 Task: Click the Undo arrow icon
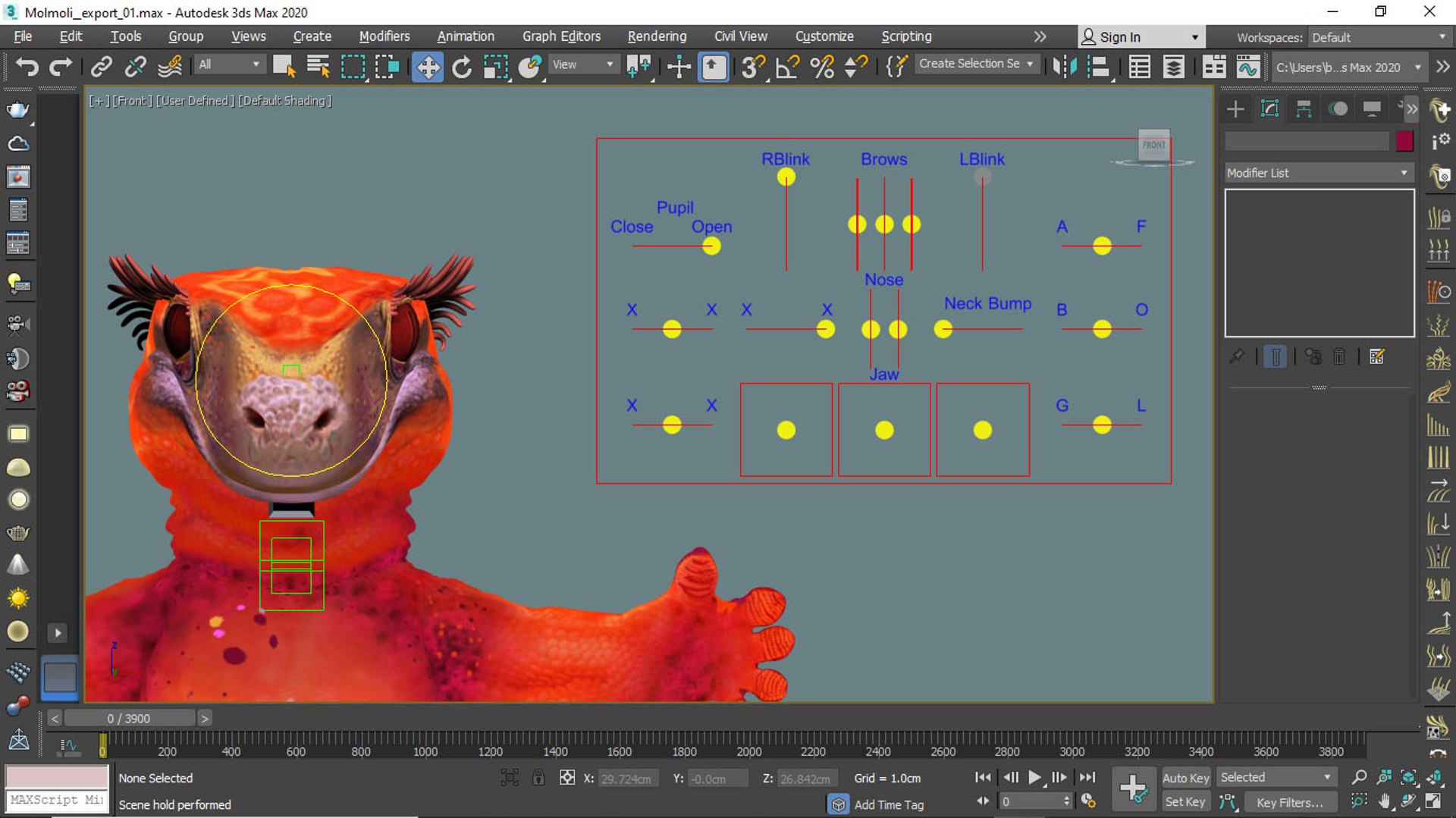click(x=27, y=67)
